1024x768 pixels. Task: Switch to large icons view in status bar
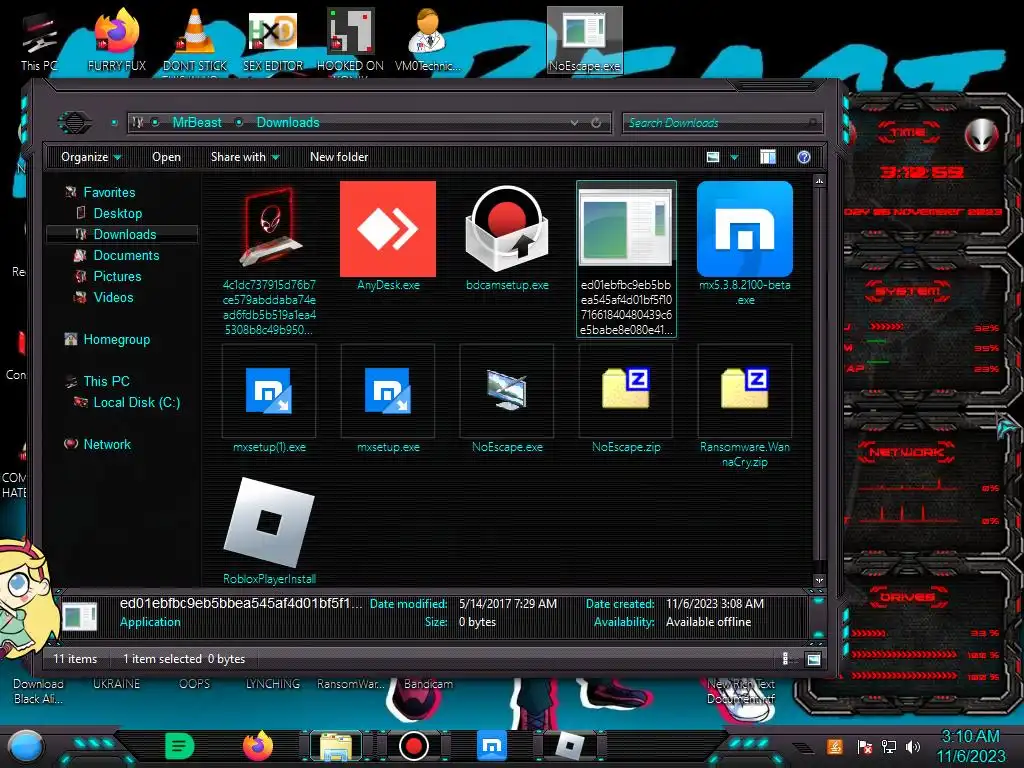click(813, 659)
